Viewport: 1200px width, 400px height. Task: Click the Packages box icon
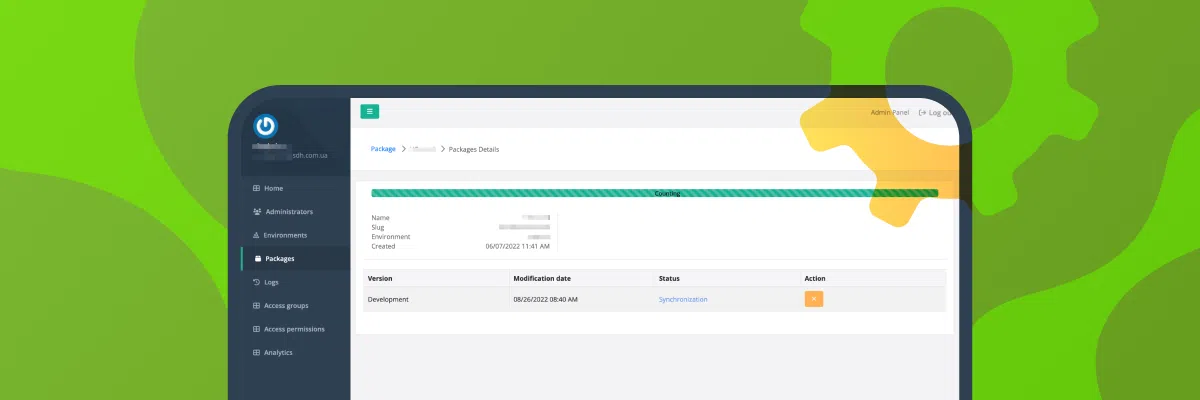[x=257, y=259]
